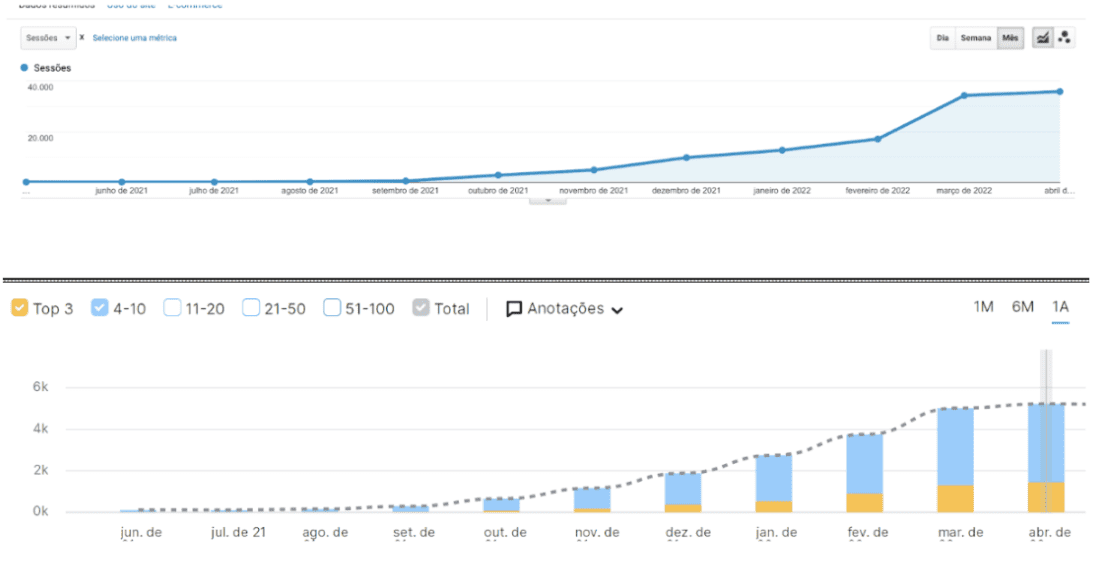Select the 1A time range tab
1095x567 pixels.
(x=1061, y=307)
